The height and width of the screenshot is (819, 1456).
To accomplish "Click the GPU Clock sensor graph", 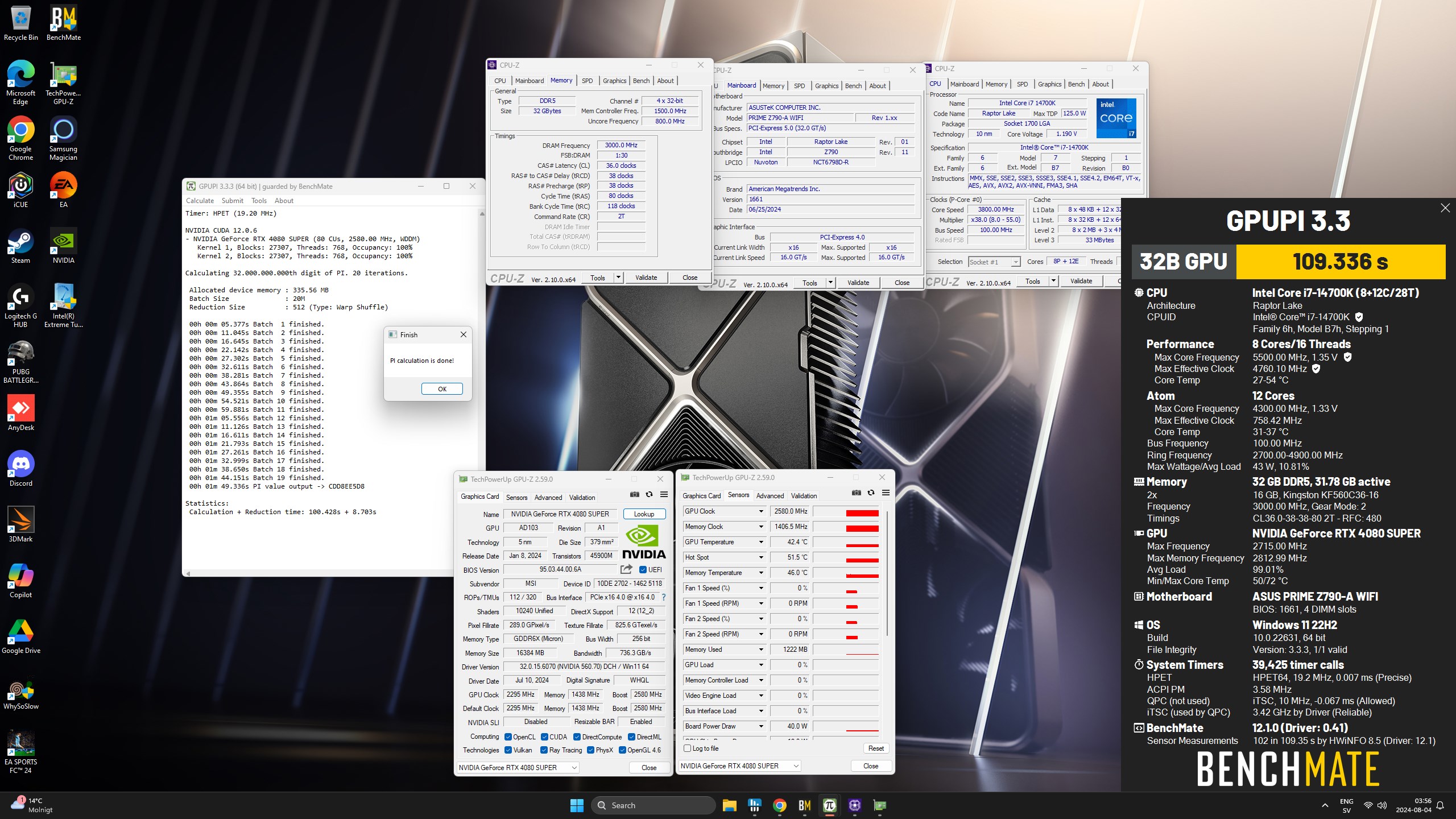I will (846, 511).
